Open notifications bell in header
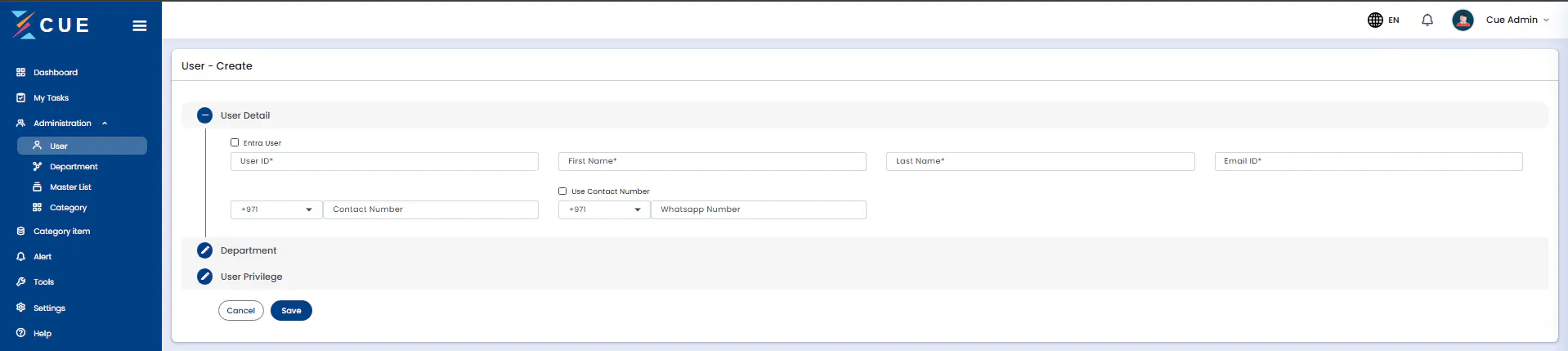Screen dimensions: 1568x351 (x=1427, y=20)
